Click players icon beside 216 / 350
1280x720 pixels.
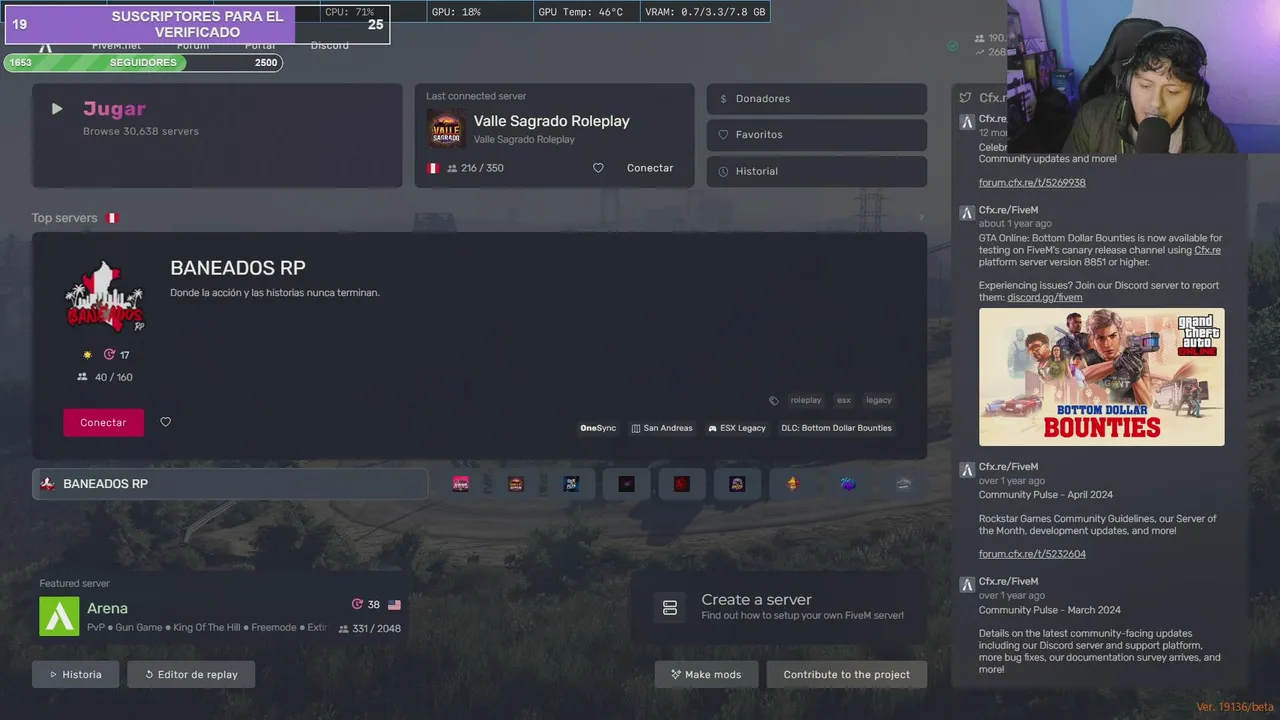[x=452, y=168]
